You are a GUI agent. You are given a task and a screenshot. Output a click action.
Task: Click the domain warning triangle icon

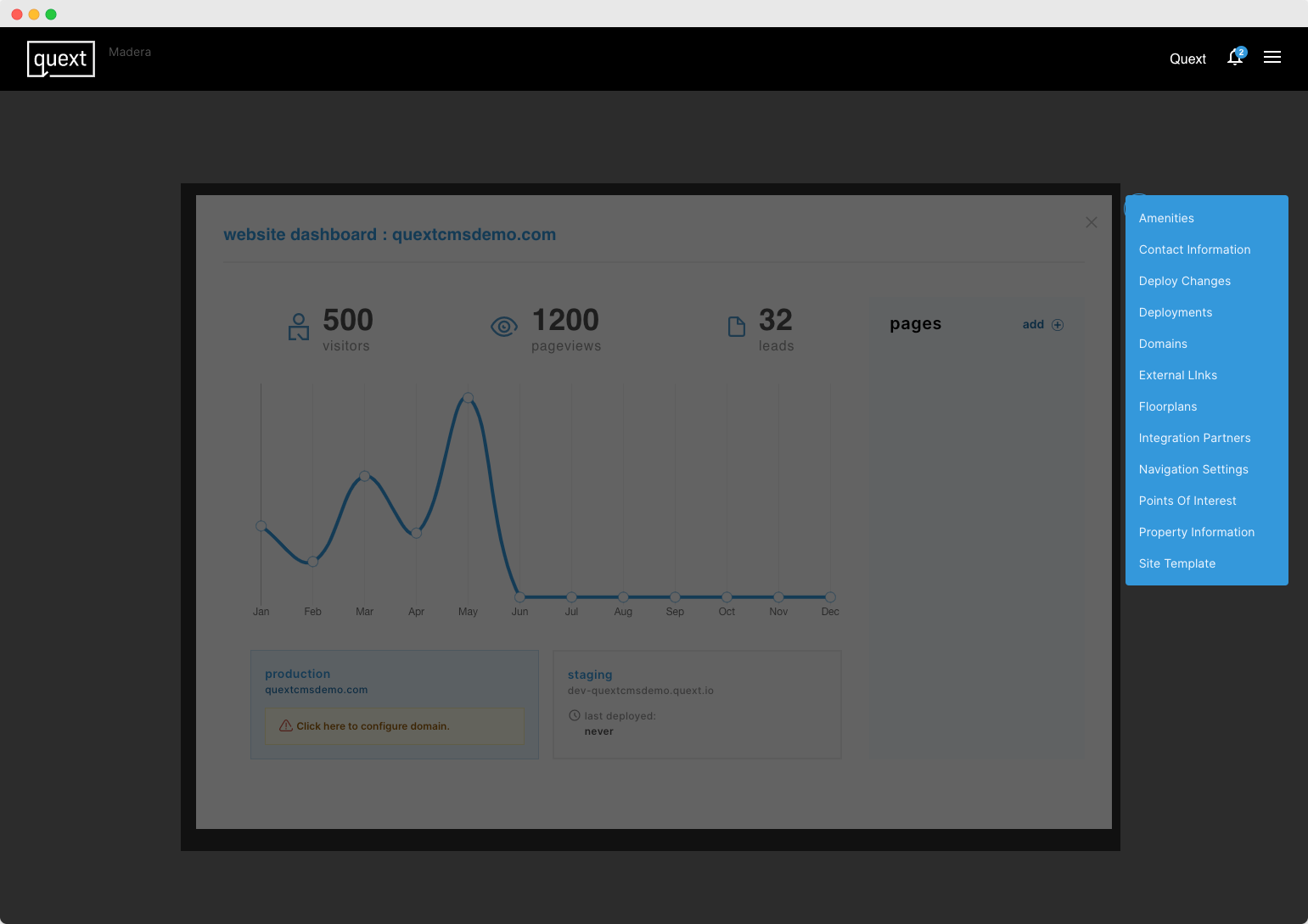click(286, 725)
